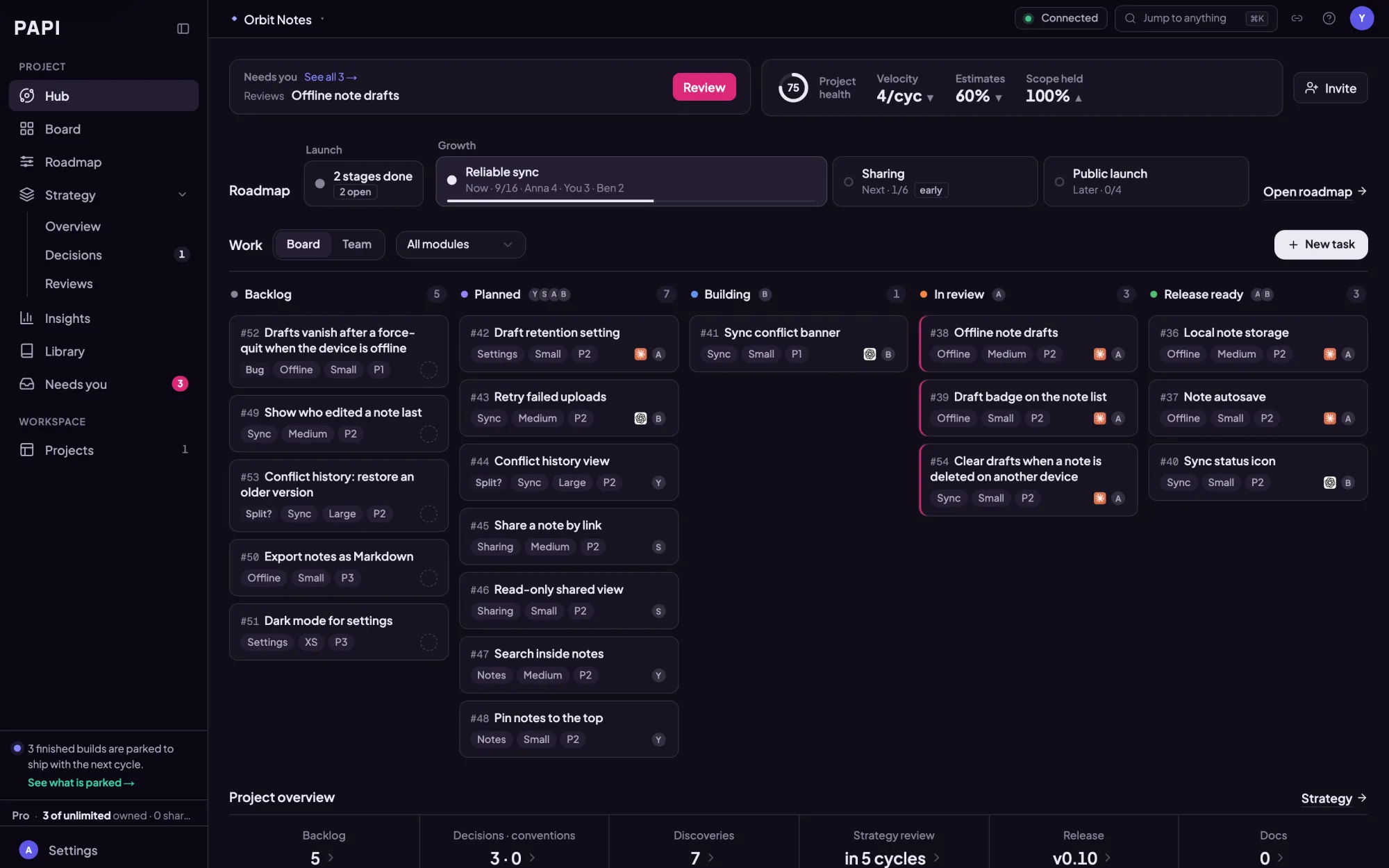Collapse the sidebar using the panel icon
This screenshot has height=868, width=1389.
[183, 28]
